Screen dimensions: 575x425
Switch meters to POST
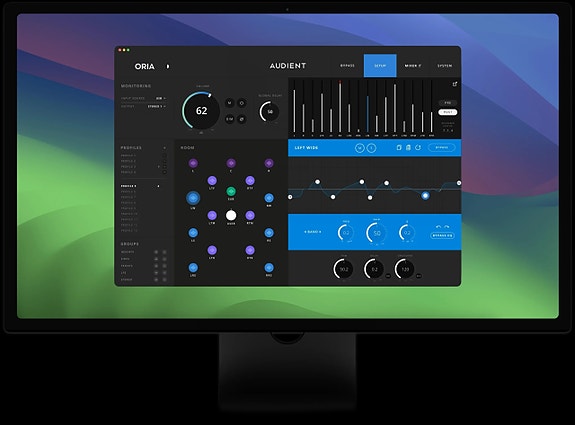tap(448, 112)
